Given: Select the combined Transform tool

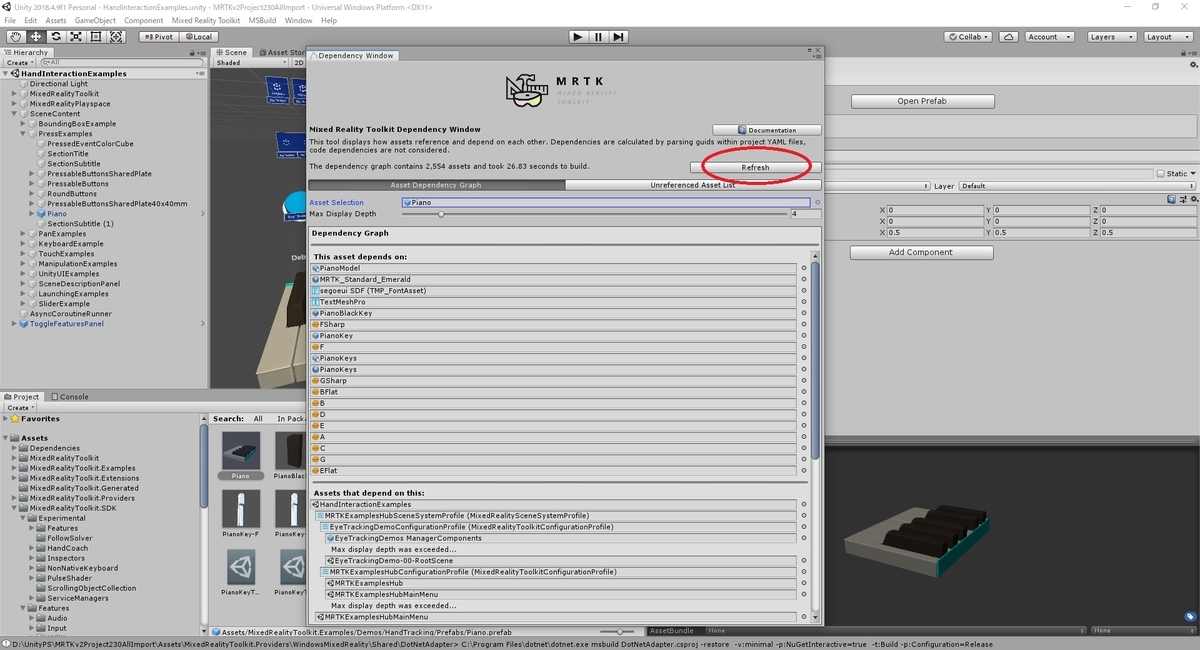Looking at the screenshot, I should tap(116, 36).
